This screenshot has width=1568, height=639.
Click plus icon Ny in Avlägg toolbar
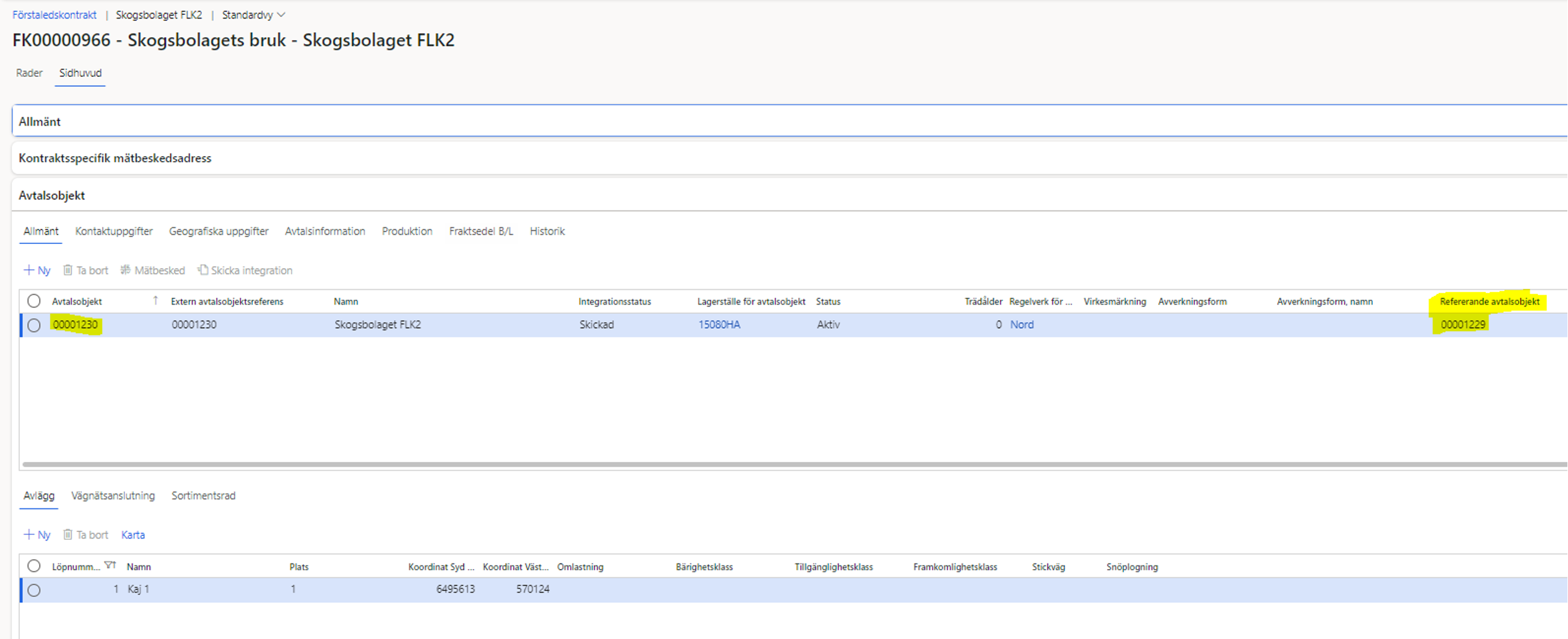pos(28,534)
